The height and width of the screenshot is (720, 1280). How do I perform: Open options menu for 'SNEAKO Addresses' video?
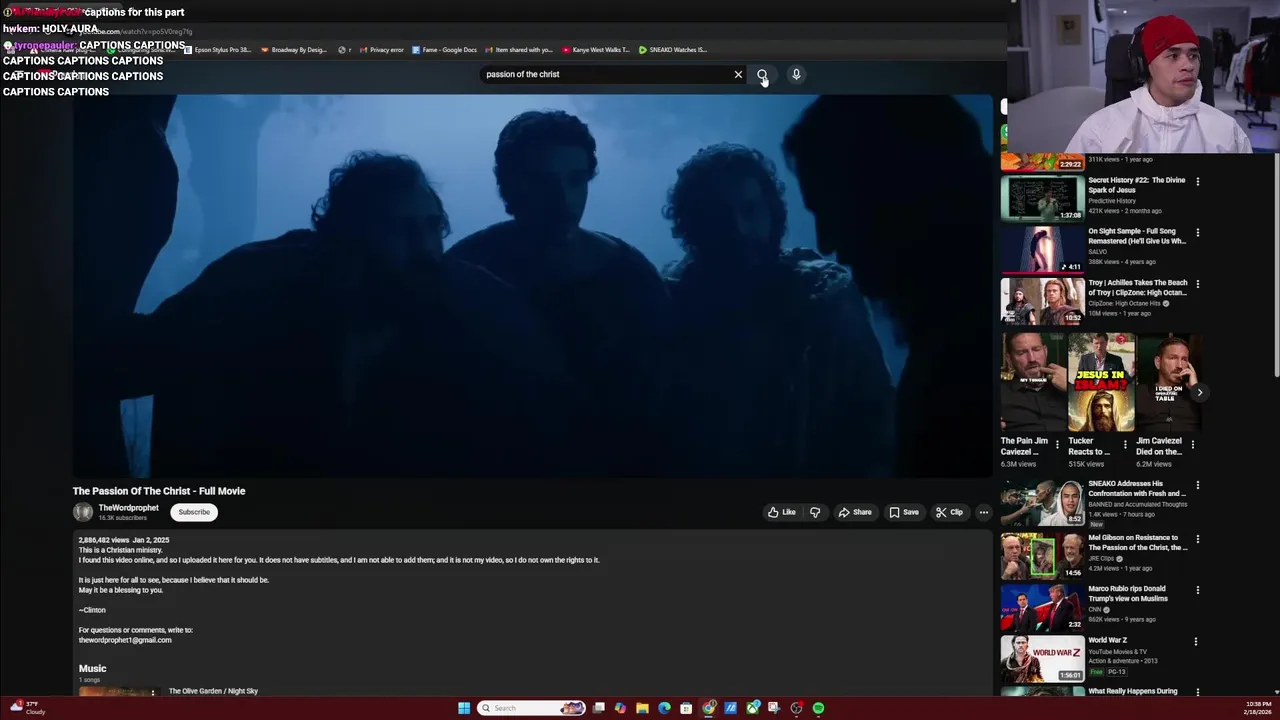coord(1197,486)
